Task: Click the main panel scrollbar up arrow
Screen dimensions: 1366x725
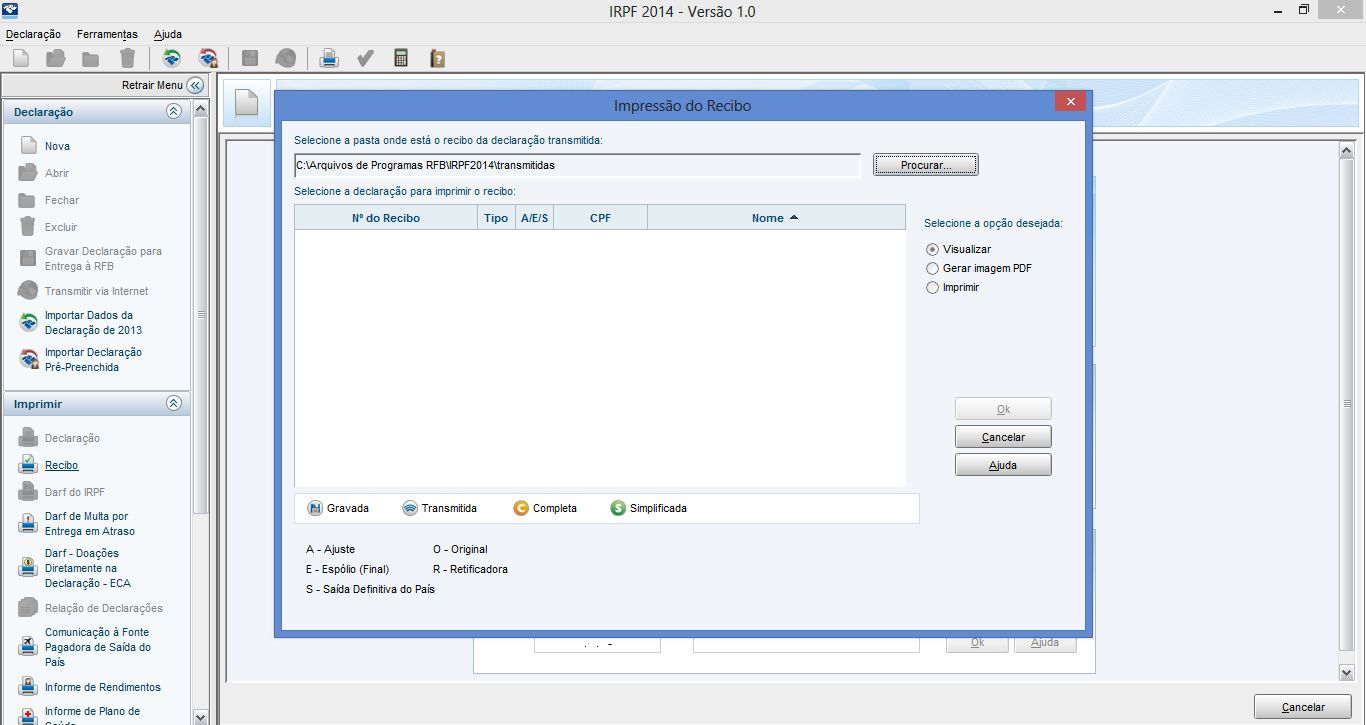Action: [1346, 150]
